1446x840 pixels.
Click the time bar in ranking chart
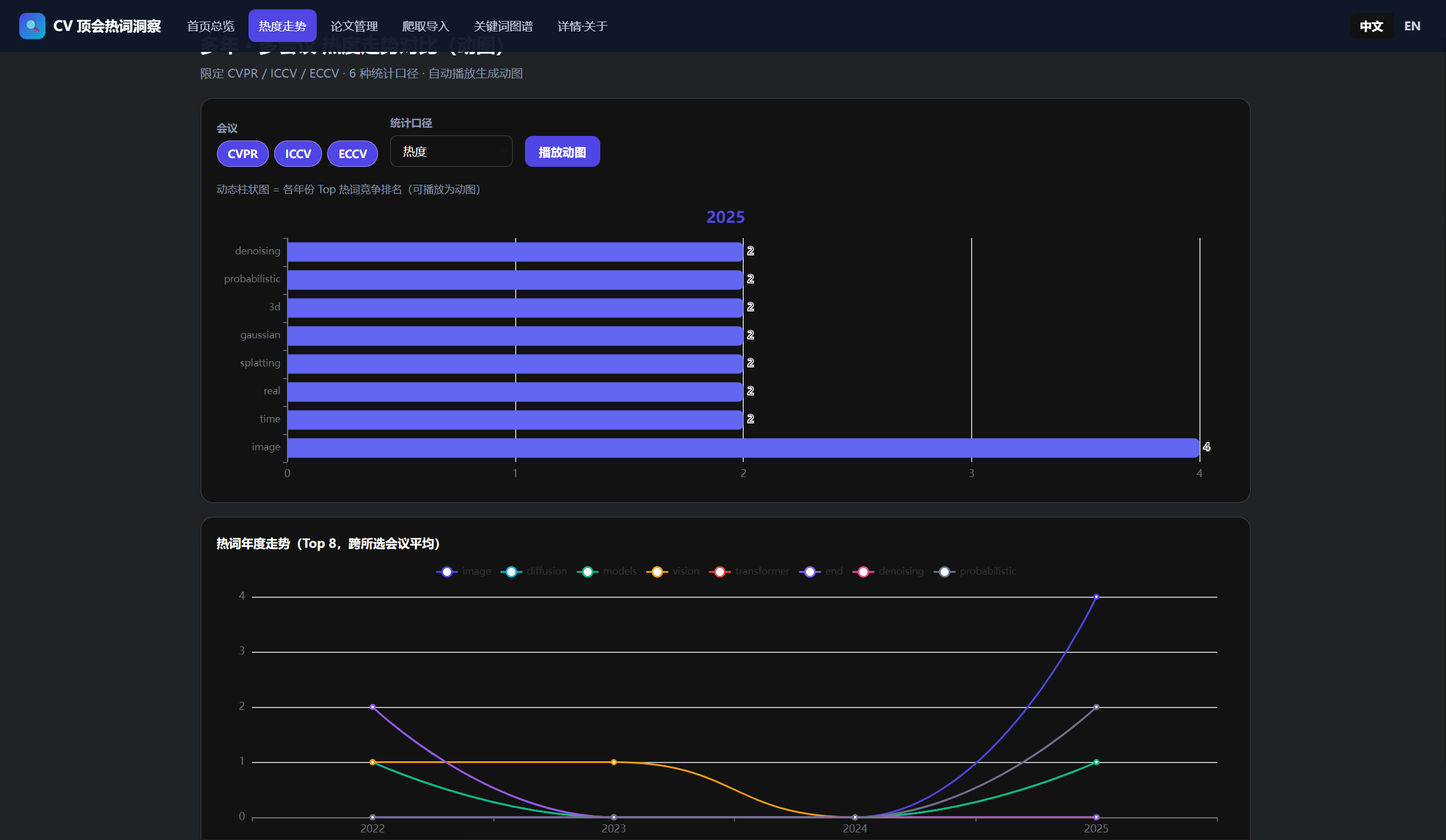(515, 419)
